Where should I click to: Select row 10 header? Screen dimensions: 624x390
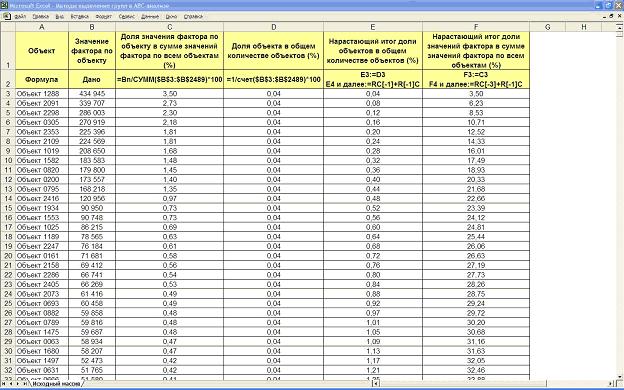tap(8, 160)
